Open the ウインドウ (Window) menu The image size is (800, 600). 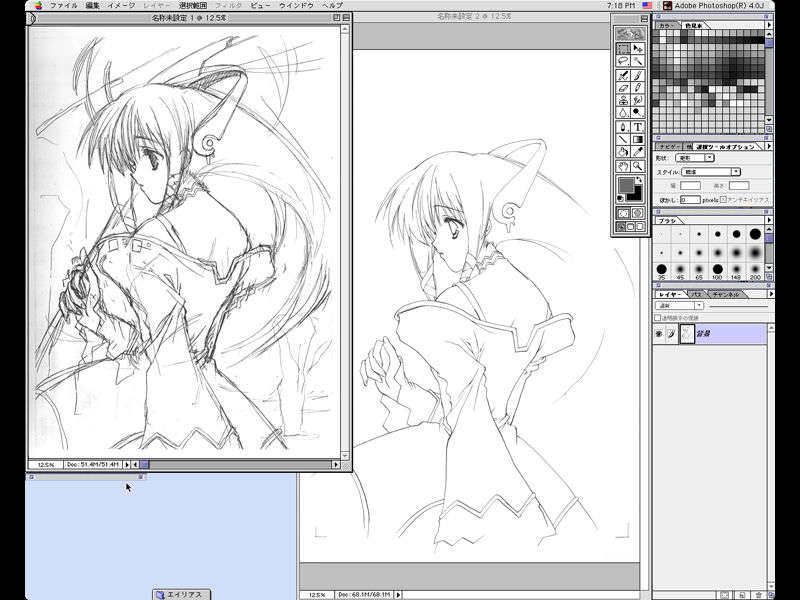tap(296, 6)
